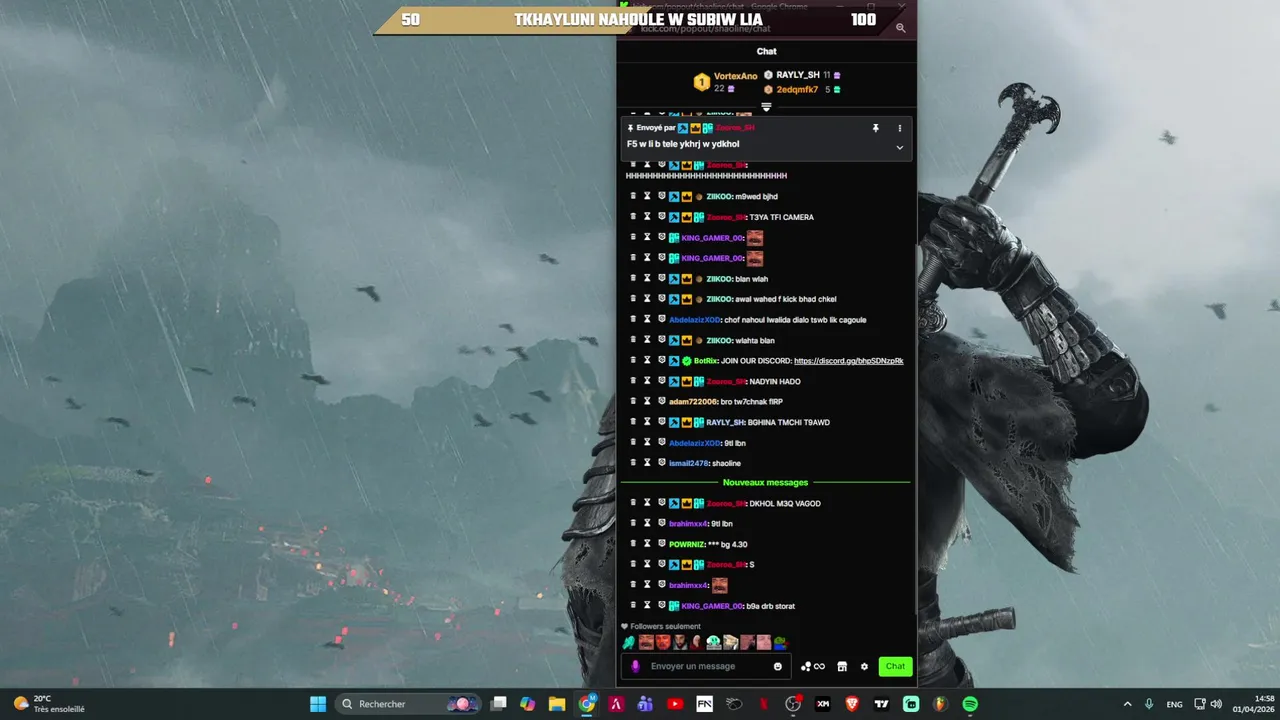The width and height of the screenshot is (1280, 720).
Task: Click the "Chat" header title
Action: pos(766,51)
